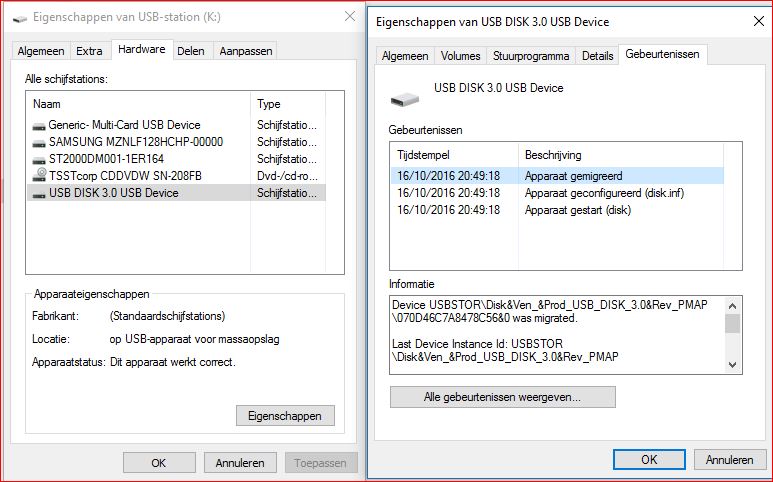Click the USB-station title bar drive icon
The image size is (773, 482).
20,17
